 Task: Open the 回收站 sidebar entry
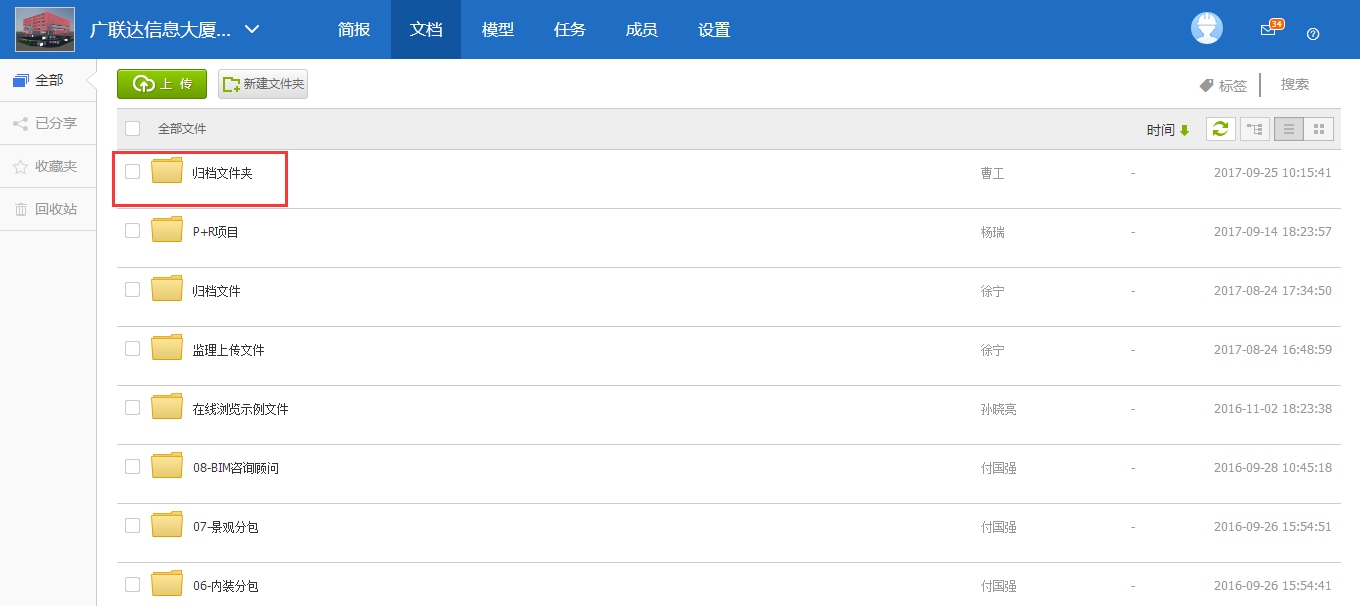click(55, 209)
